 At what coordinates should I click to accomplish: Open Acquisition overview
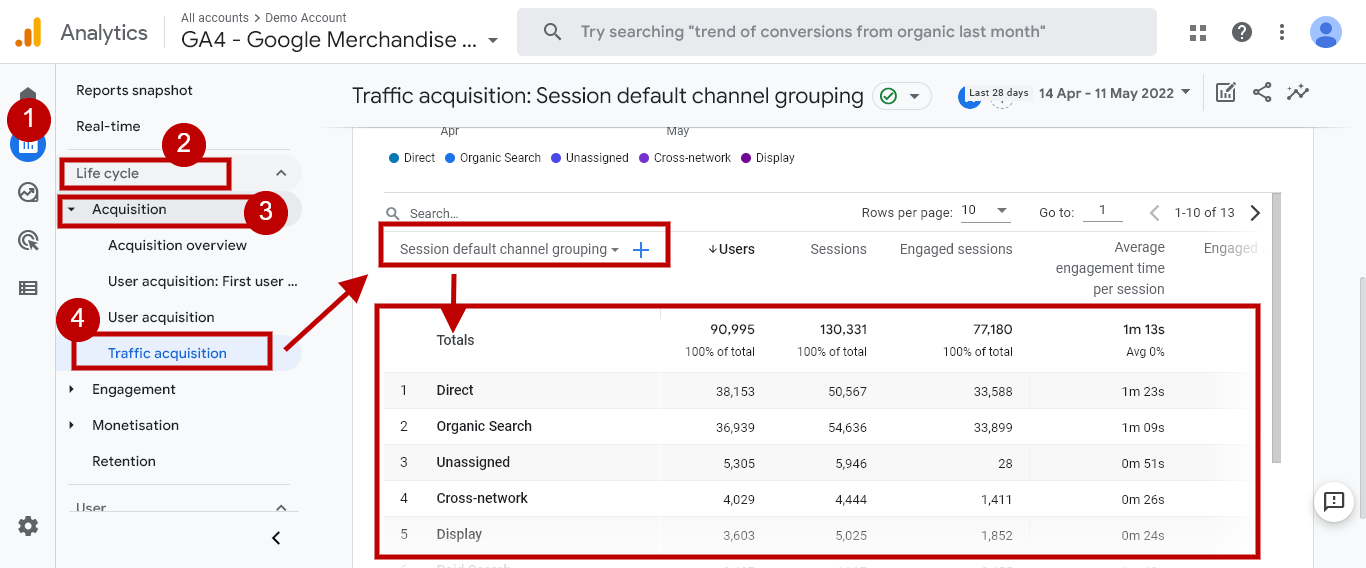click(x=177, y=245)
